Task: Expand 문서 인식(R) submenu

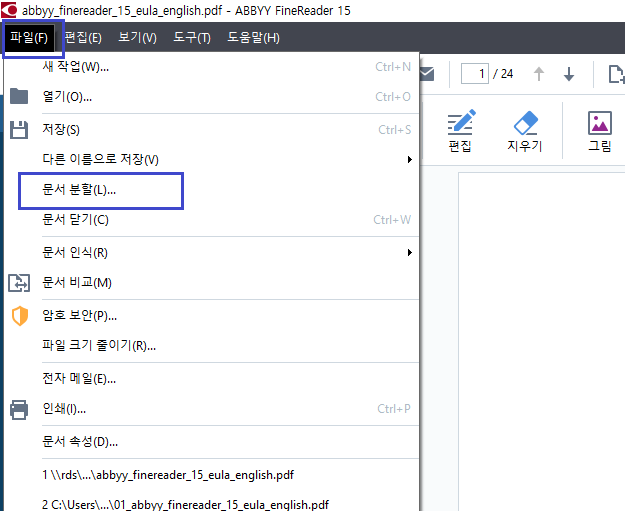Action: coord(211,252)
